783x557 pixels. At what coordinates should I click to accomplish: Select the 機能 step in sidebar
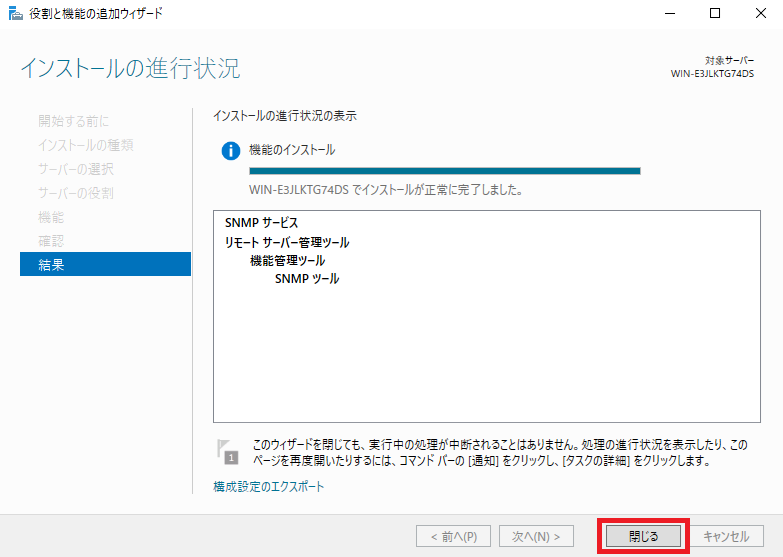point(51,217)
